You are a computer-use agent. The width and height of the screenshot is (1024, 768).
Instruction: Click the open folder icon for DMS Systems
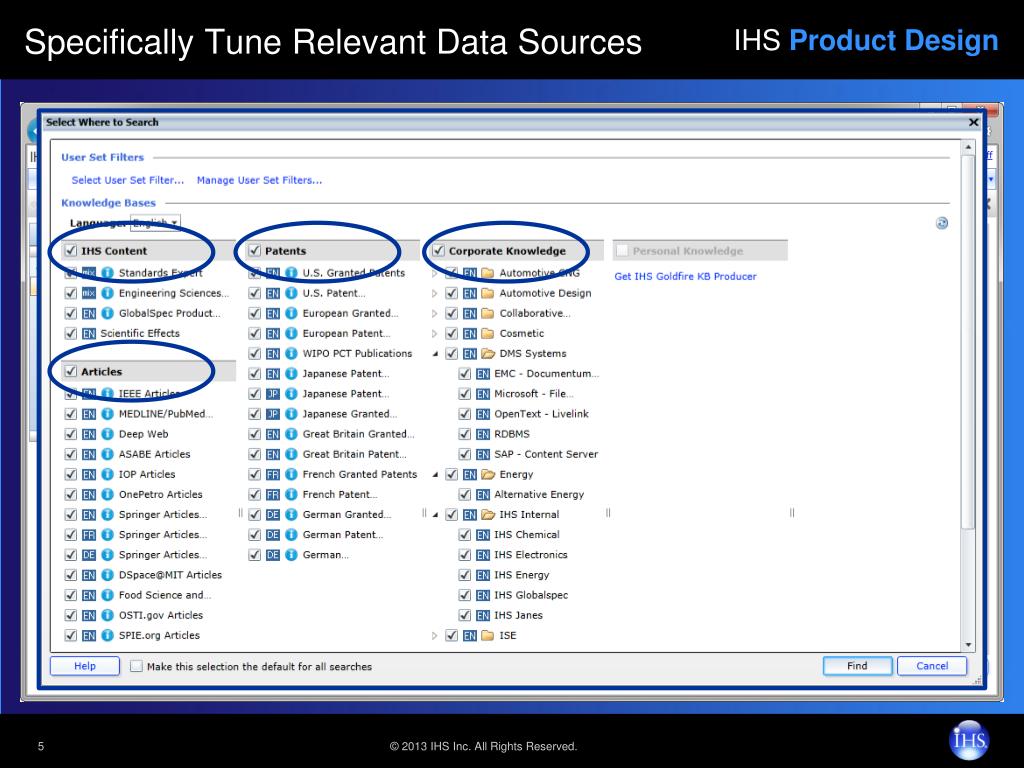pos(488,353)
